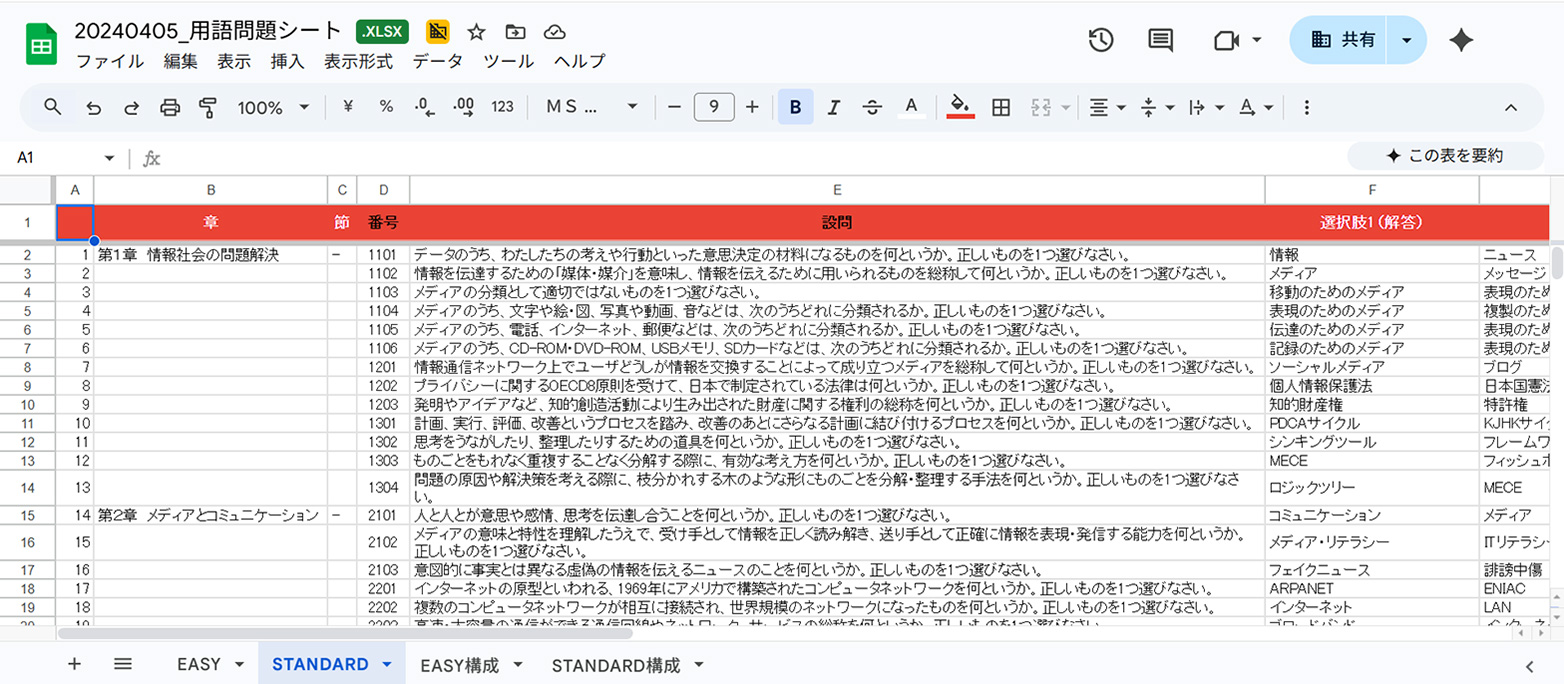Click the print icon in toolbar
The width and height of the screenshot is (1564, 684).
pos(170,107)
